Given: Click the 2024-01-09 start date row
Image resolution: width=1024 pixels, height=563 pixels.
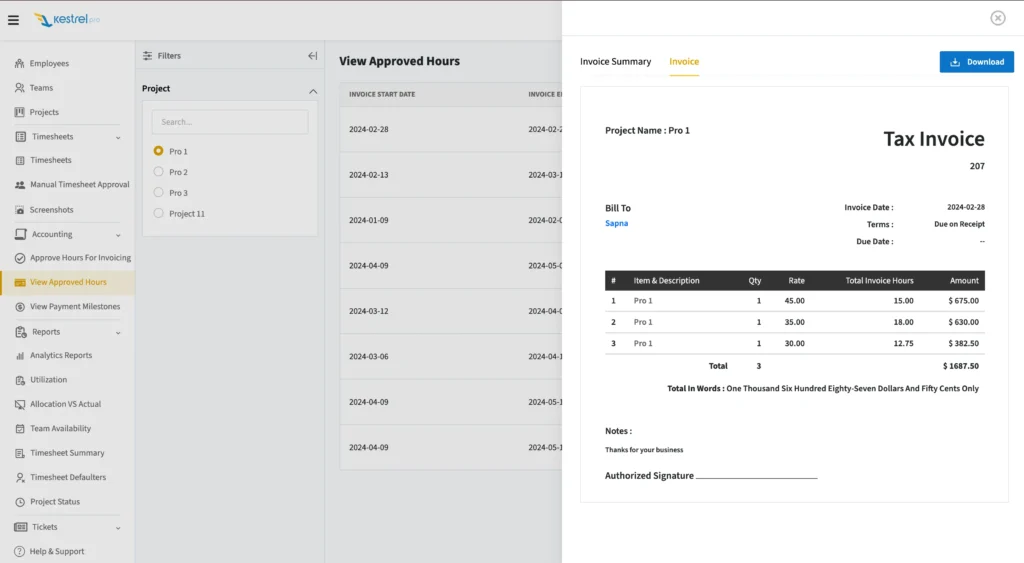Looking at the screenshot, I should point(368,220).
